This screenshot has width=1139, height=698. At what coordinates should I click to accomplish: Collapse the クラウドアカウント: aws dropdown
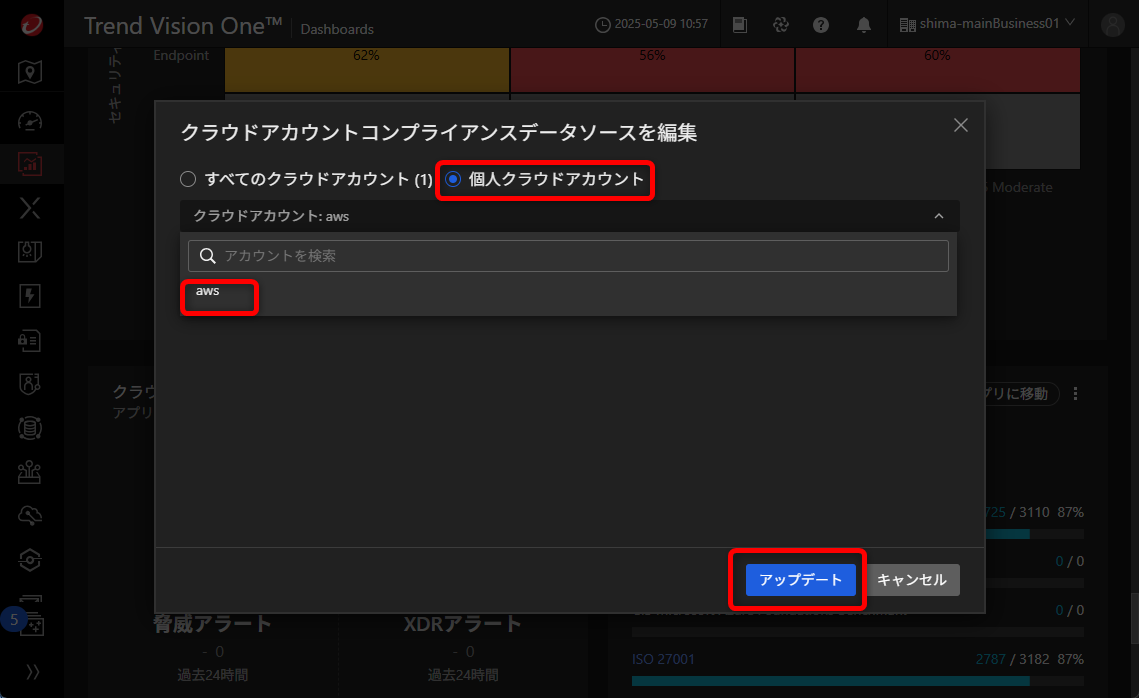pos(570,216)
